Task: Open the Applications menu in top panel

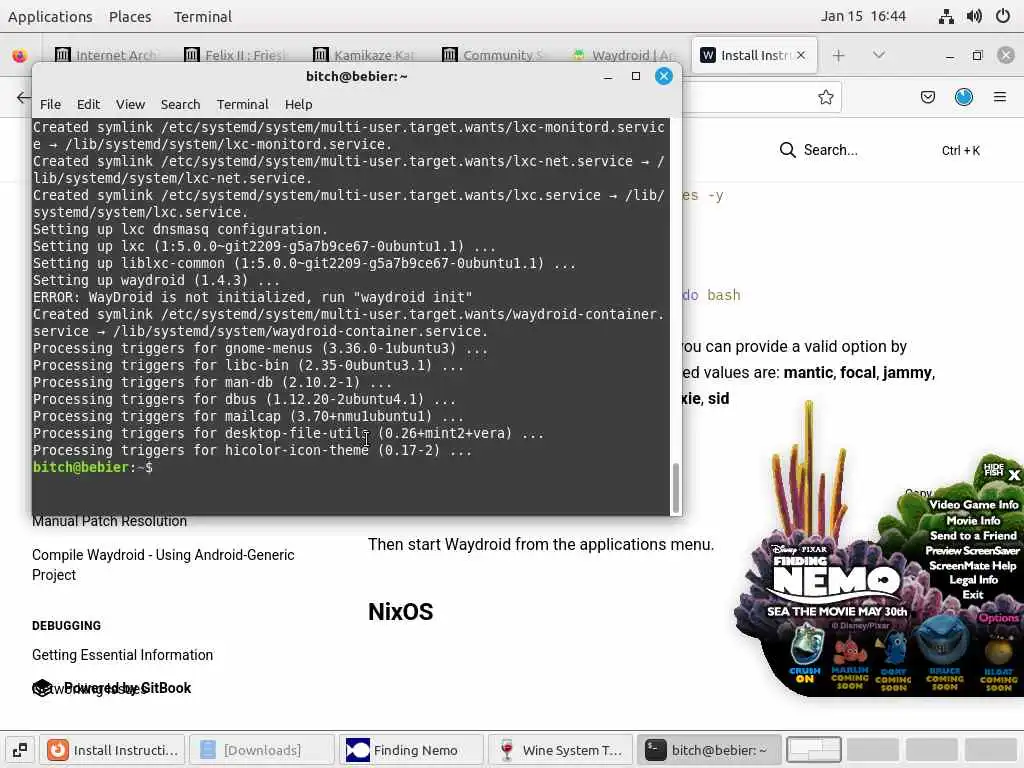Action: pyautogui.click(x=50, y=16)
